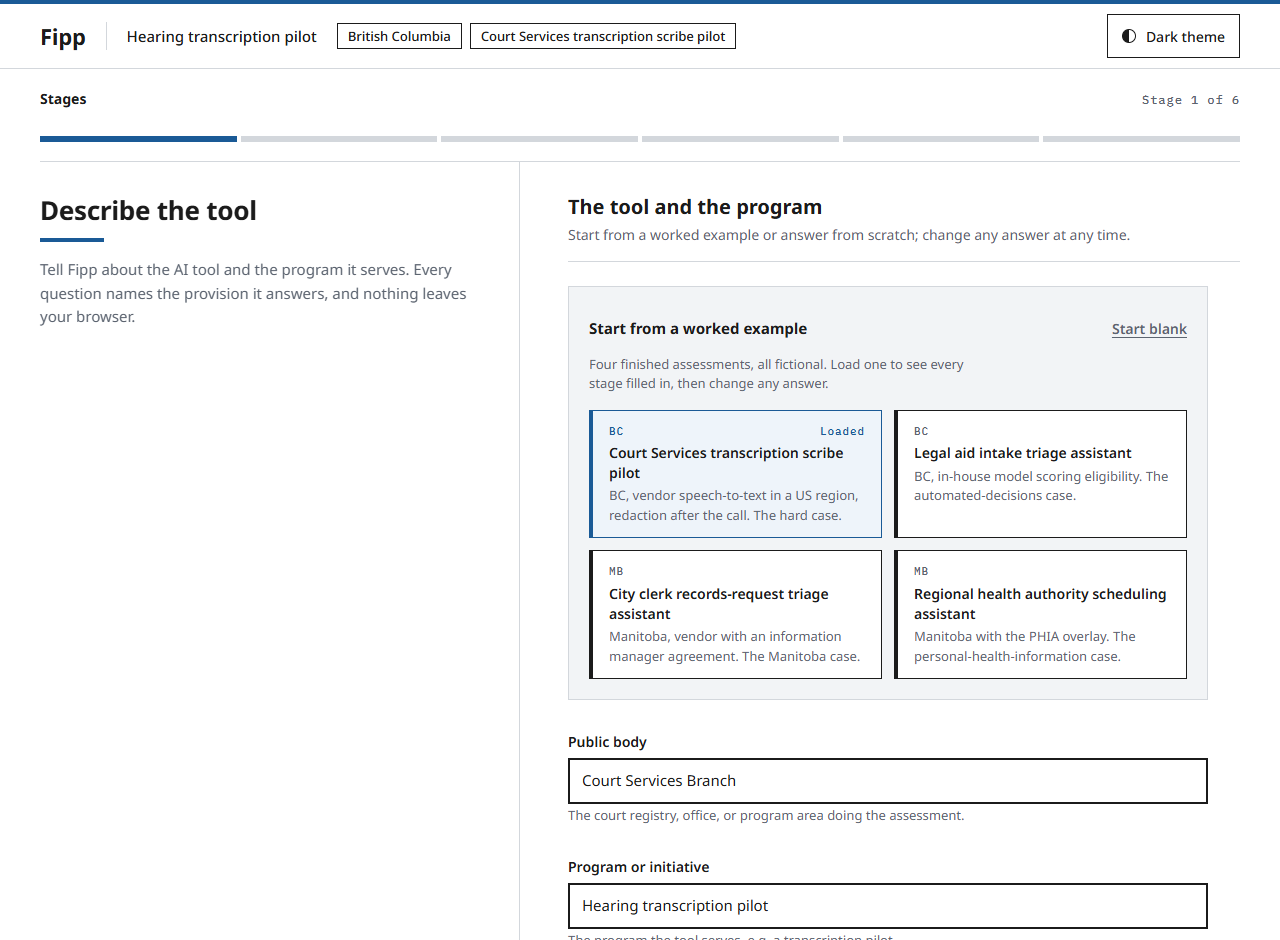Click the 'Loaded' status label
Viewport: 1280px width, 940px height.
(x=842, y=431)
